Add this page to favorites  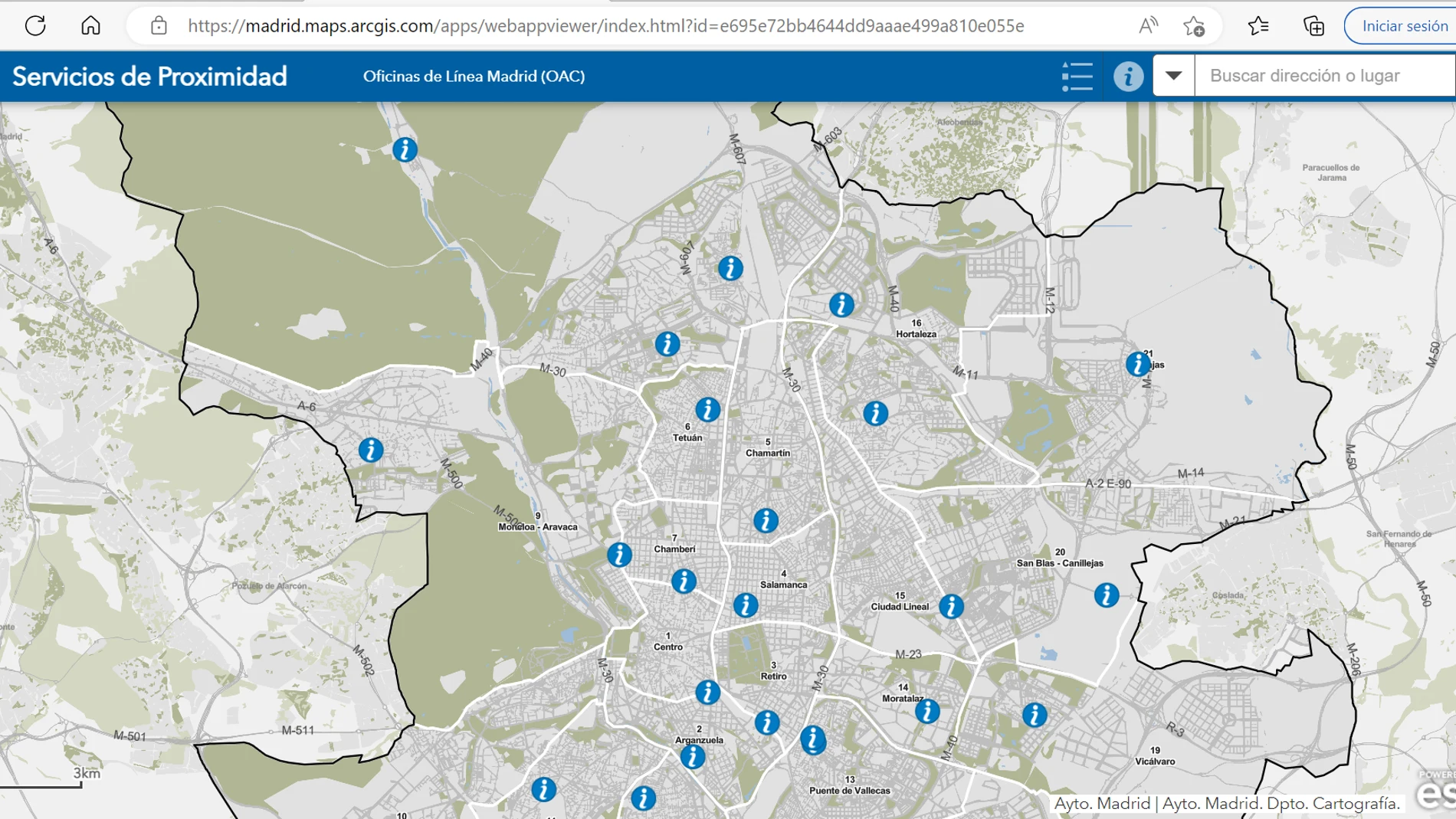pos(1194,25)
